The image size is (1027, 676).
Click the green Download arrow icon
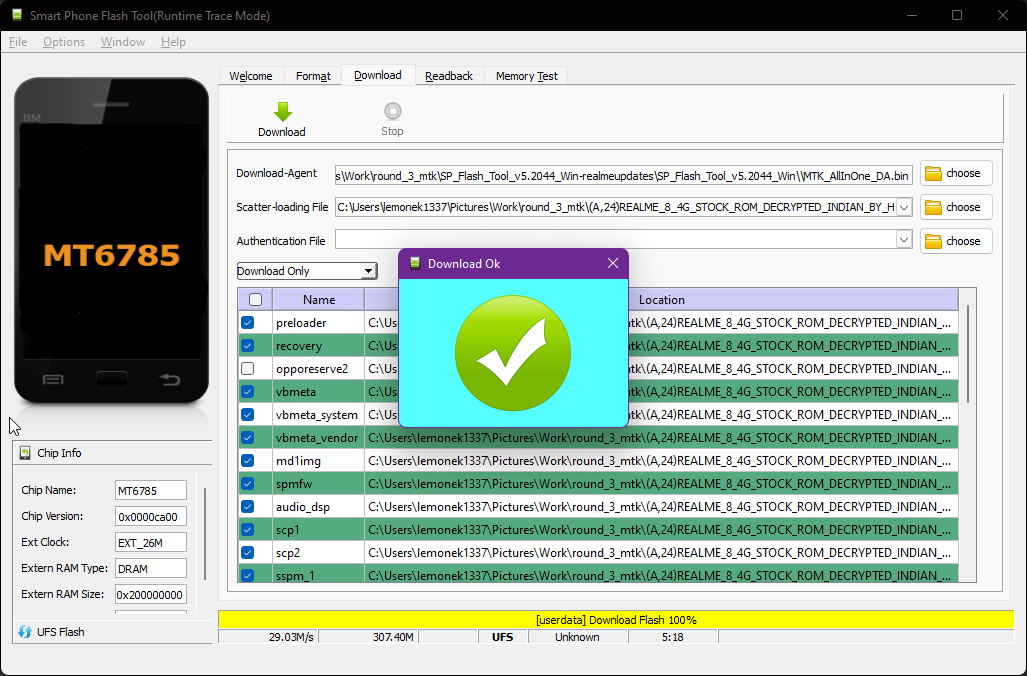click(x=283, y=111)
